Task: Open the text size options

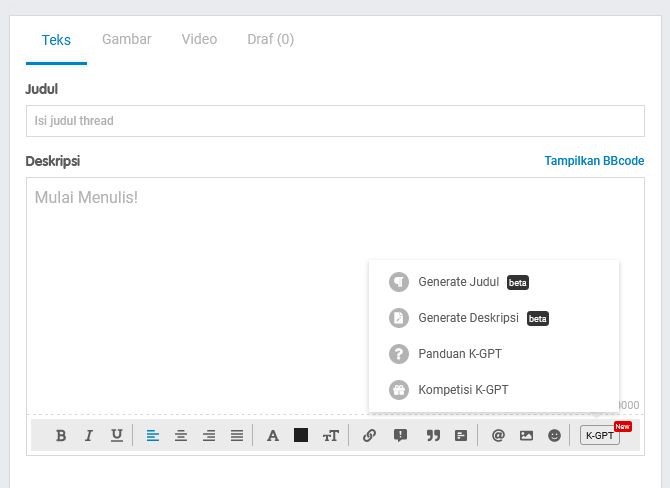Action: coord(330,436)
